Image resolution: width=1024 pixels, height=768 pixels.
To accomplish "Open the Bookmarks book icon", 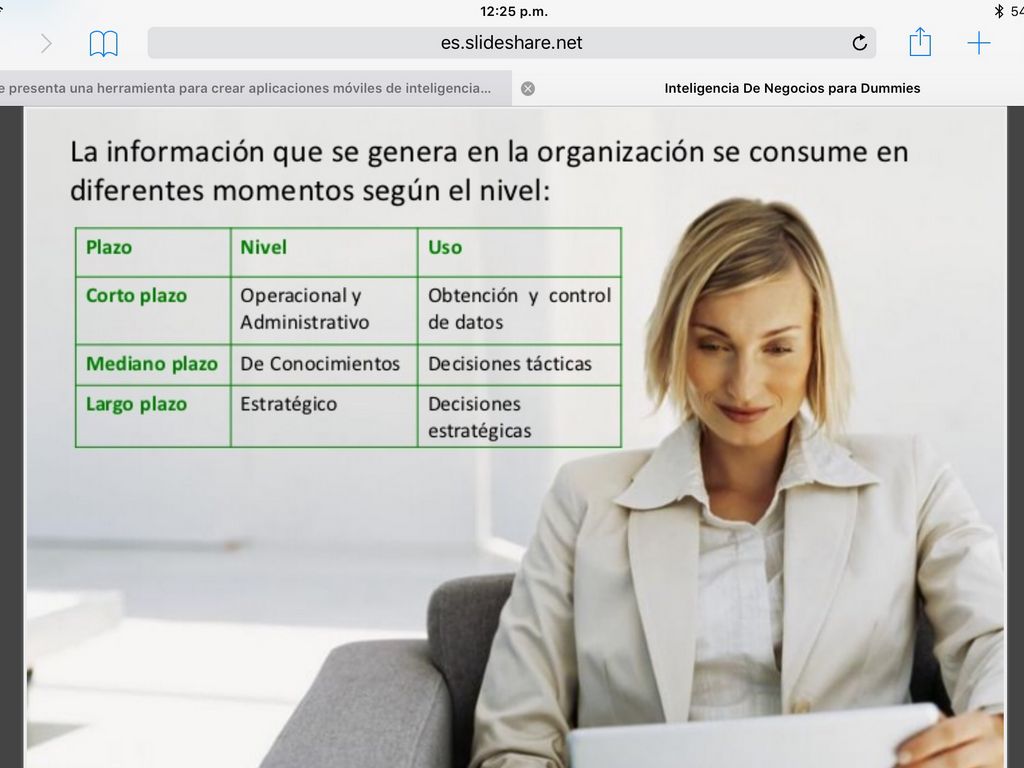I will pos(103,43).
